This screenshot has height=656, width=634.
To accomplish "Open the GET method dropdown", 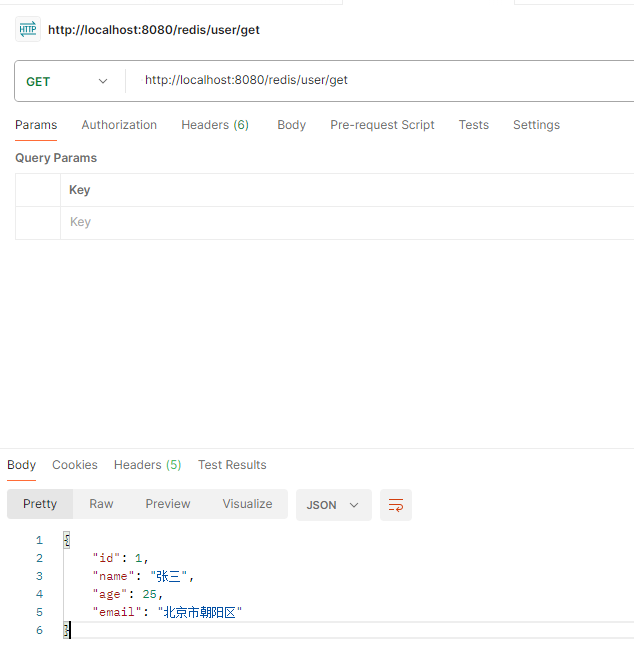I will (66, 81).
